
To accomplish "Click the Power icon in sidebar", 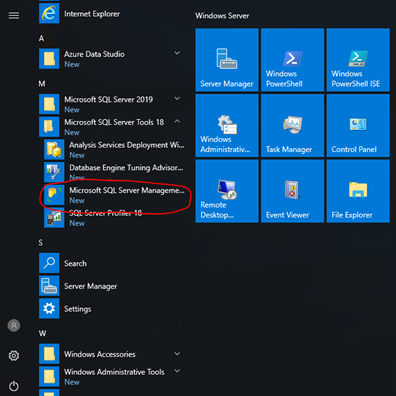I will pyautogui.click(x=14, y=386).
